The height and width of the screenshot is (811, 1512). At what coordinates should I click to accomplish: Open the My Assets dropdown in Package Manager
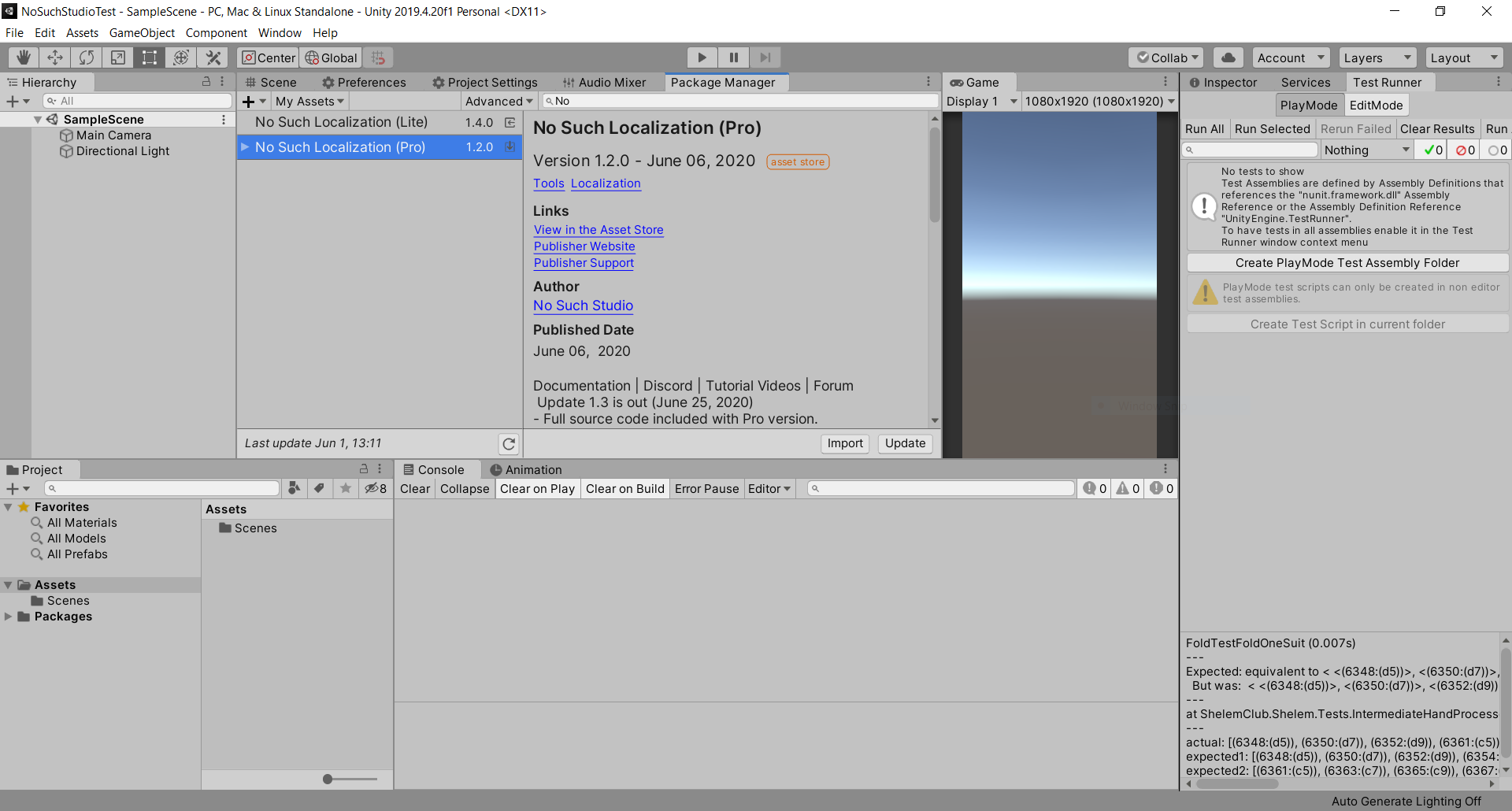coord(309,101)
